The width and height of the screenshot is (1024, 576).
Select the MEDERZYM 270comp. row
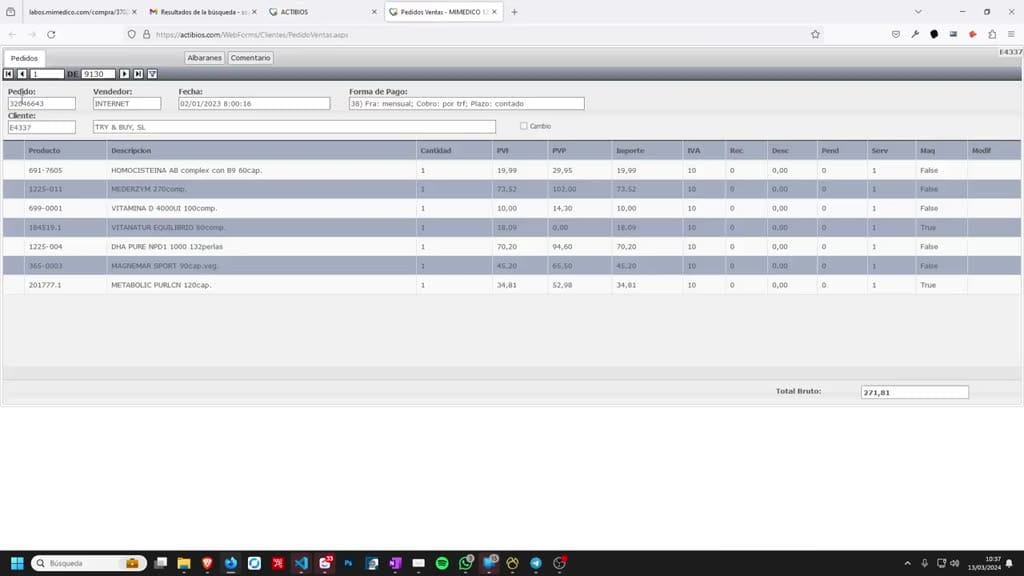(x=512, y=189)
